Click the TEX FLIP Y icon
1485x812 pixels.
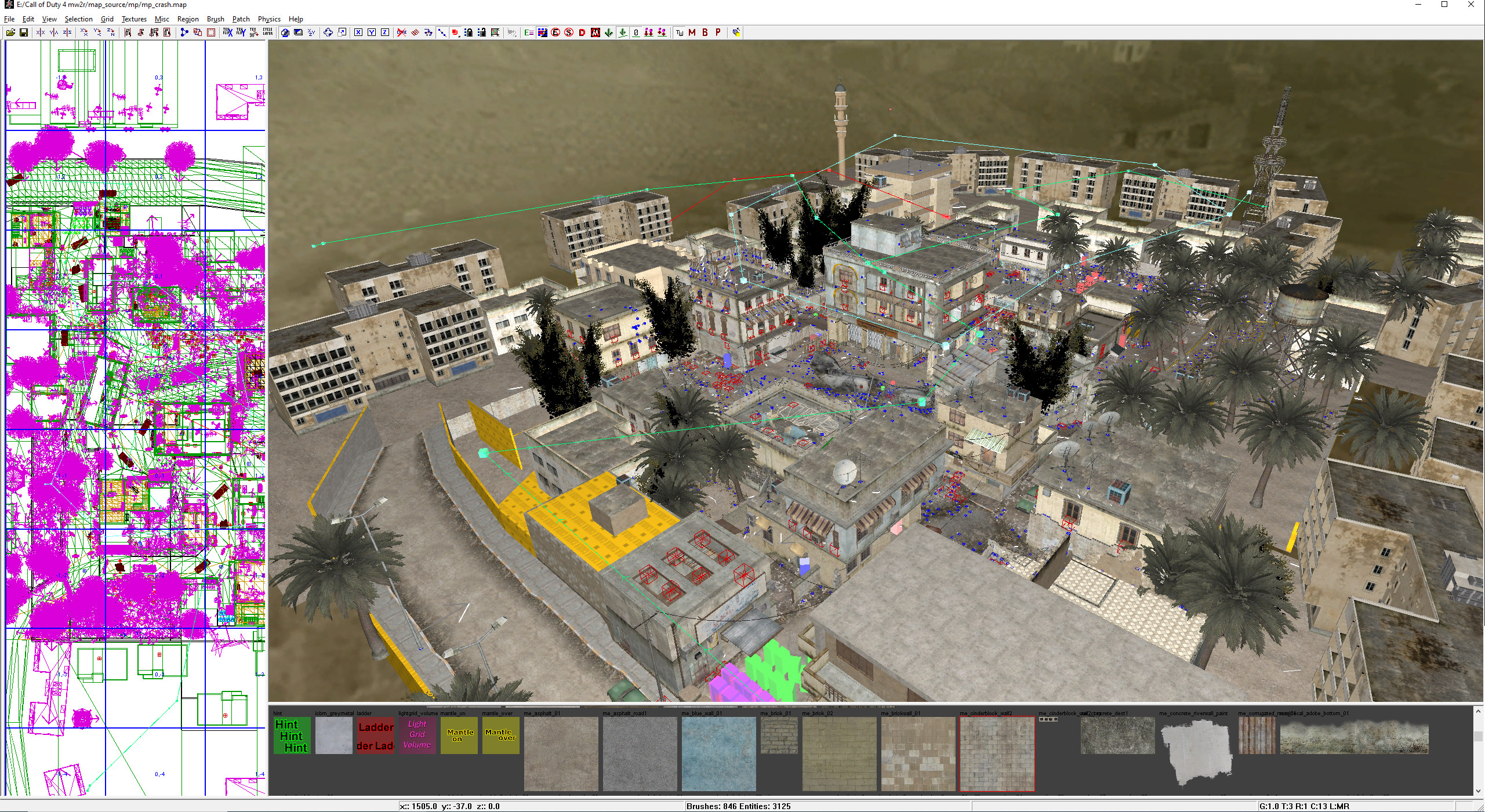click(x=241, y=32)
